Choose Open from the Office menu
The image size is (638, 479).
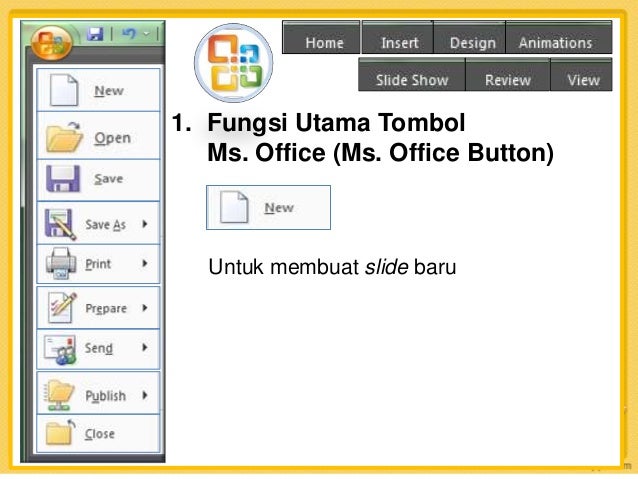point(98,136)
